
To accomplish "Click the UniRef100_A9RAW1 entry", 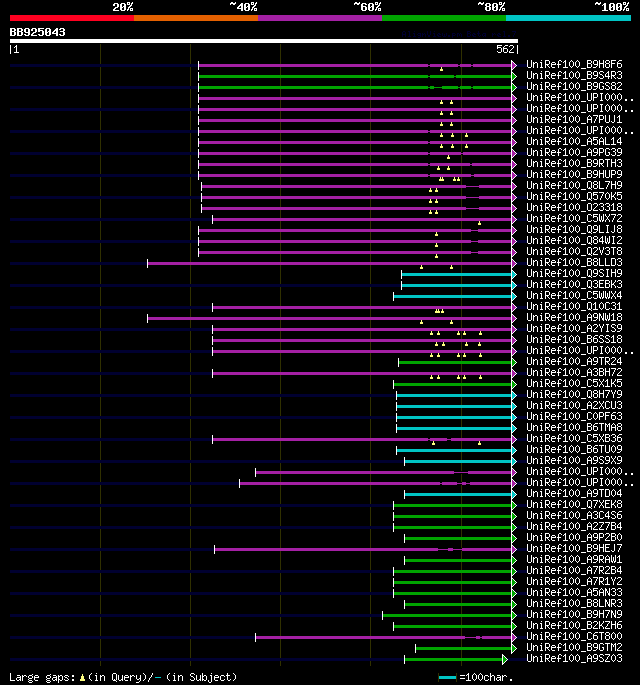I will (x=574, y=560).
